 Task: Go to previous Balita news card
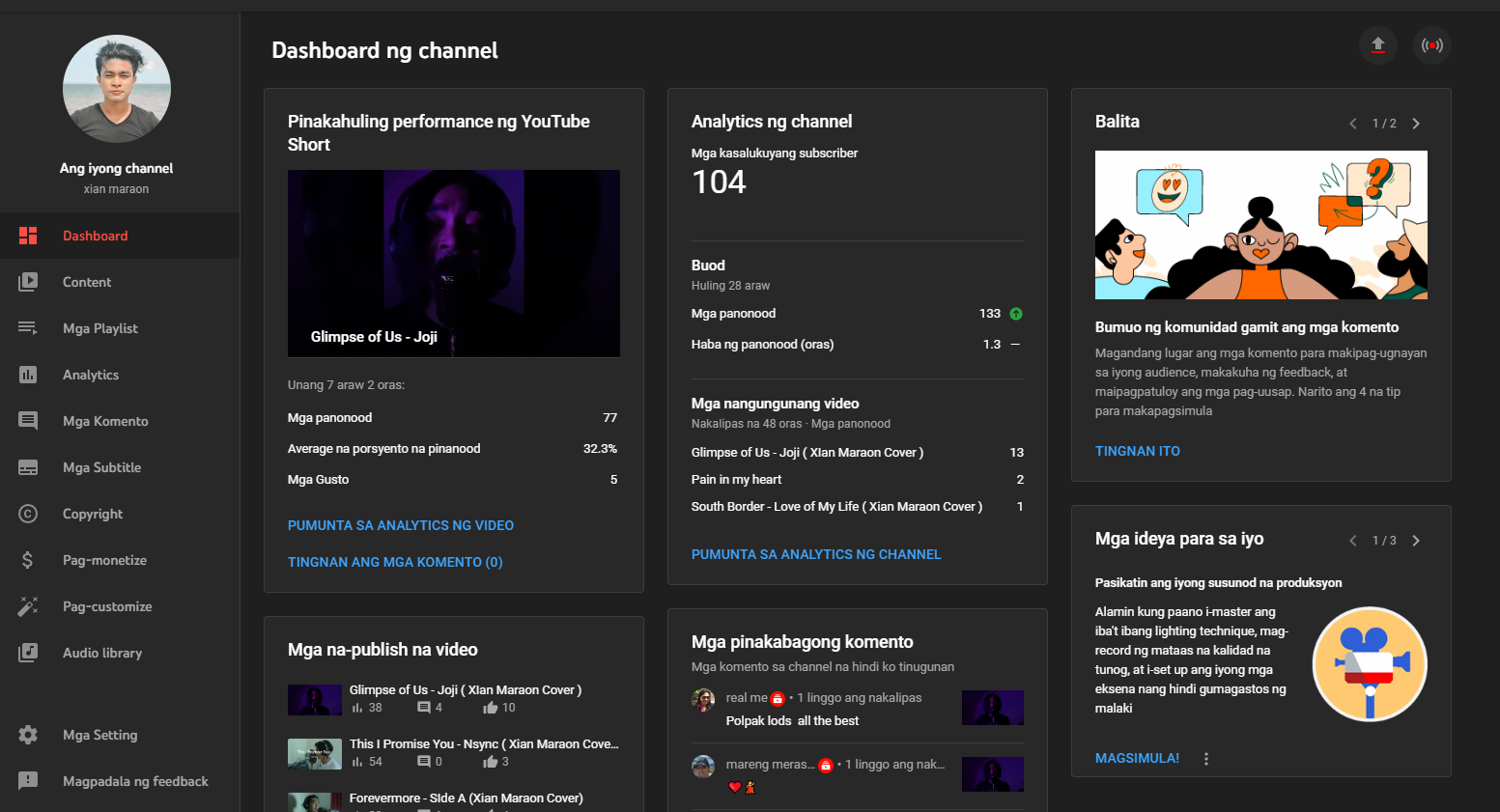click(x=1352, y=124)
